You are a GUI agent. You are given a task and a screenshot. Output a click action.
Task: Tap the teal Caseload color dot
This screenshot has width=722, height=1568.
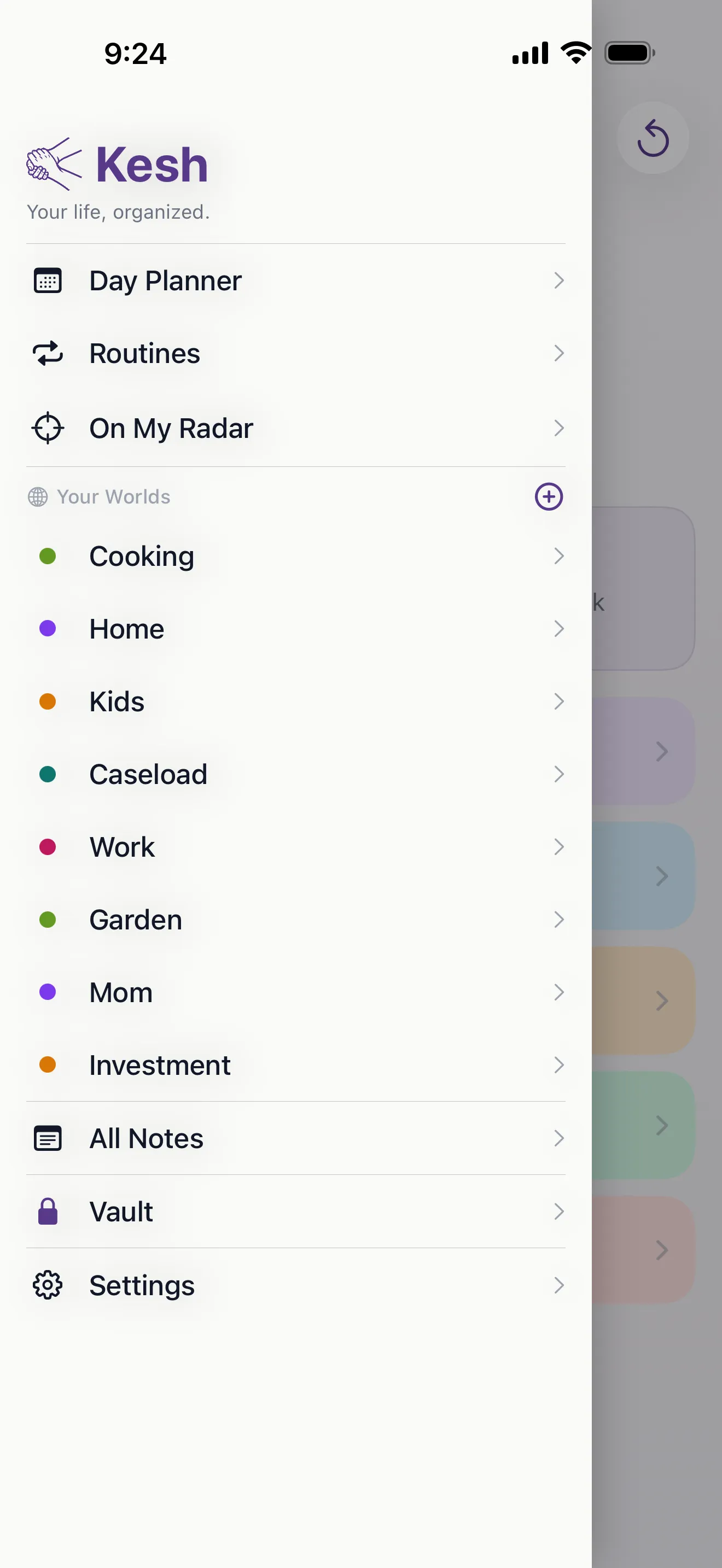point(48,774)
